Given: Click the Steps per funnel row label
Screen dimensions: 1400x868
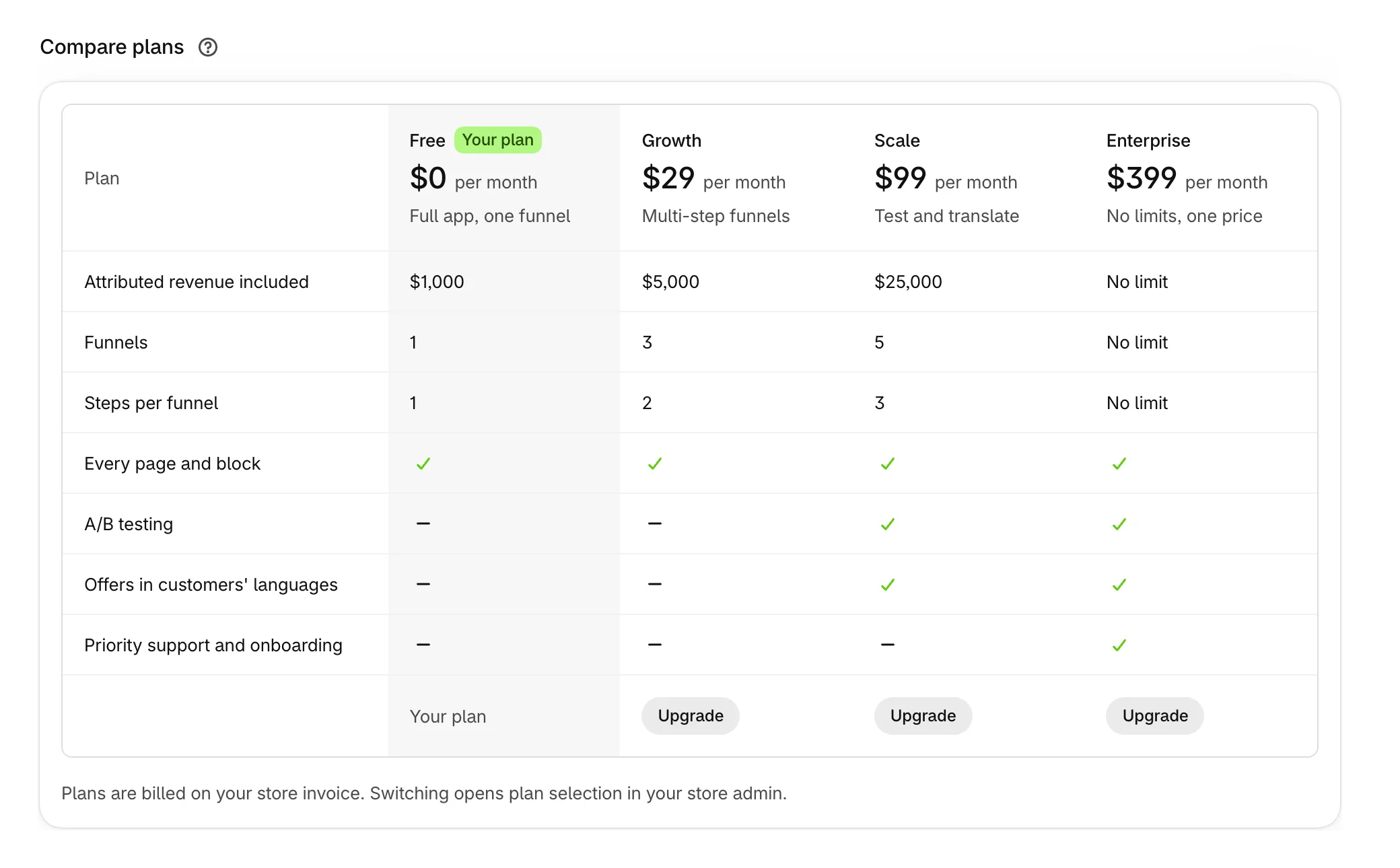Looking at the screenshot, I should coord(151,403).
